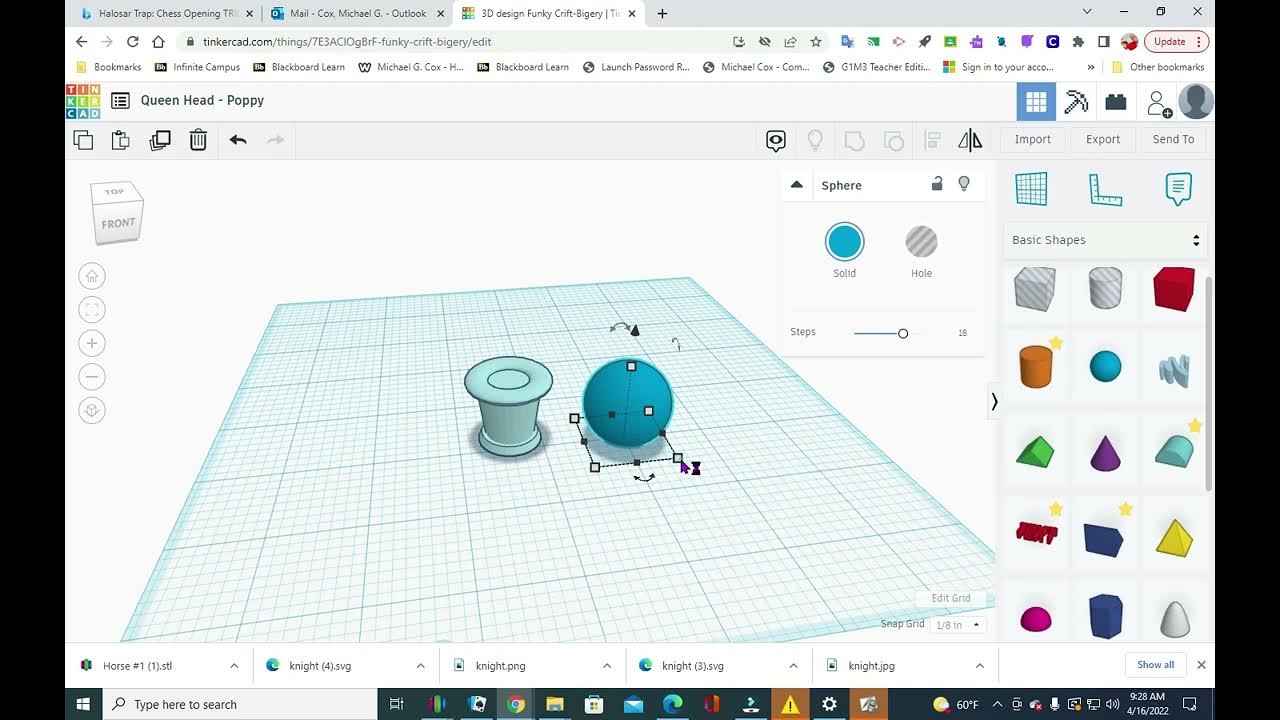Image resolution: width=1280 pixels, height=720 pixels.
Task: Switch to the Outlook Mail tab
Action: [358, 14]
